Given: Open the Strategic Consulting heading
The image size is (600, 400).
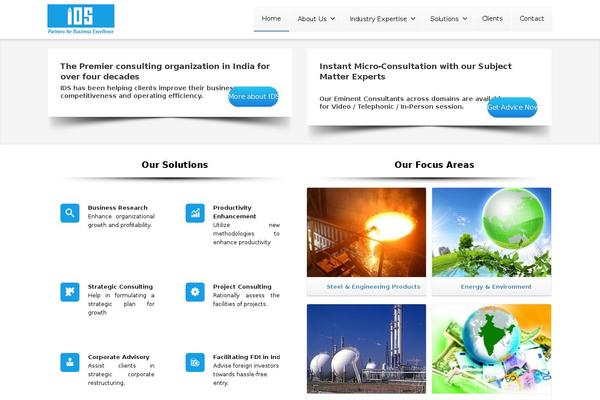Looking at the screenshot, I should coord(120,287).
